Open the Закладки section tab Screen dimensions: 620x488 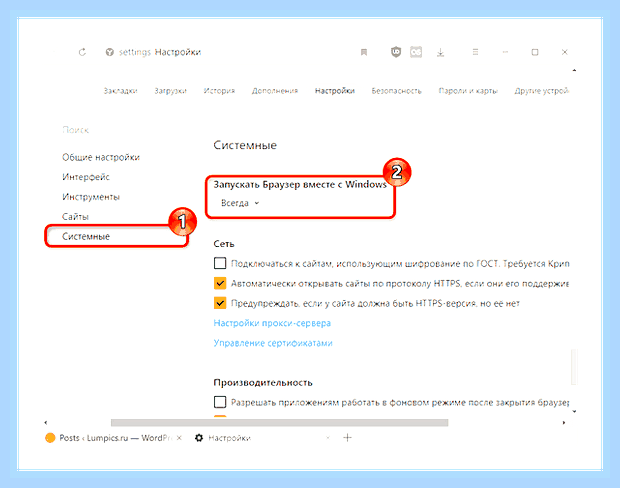pos(120,91)
